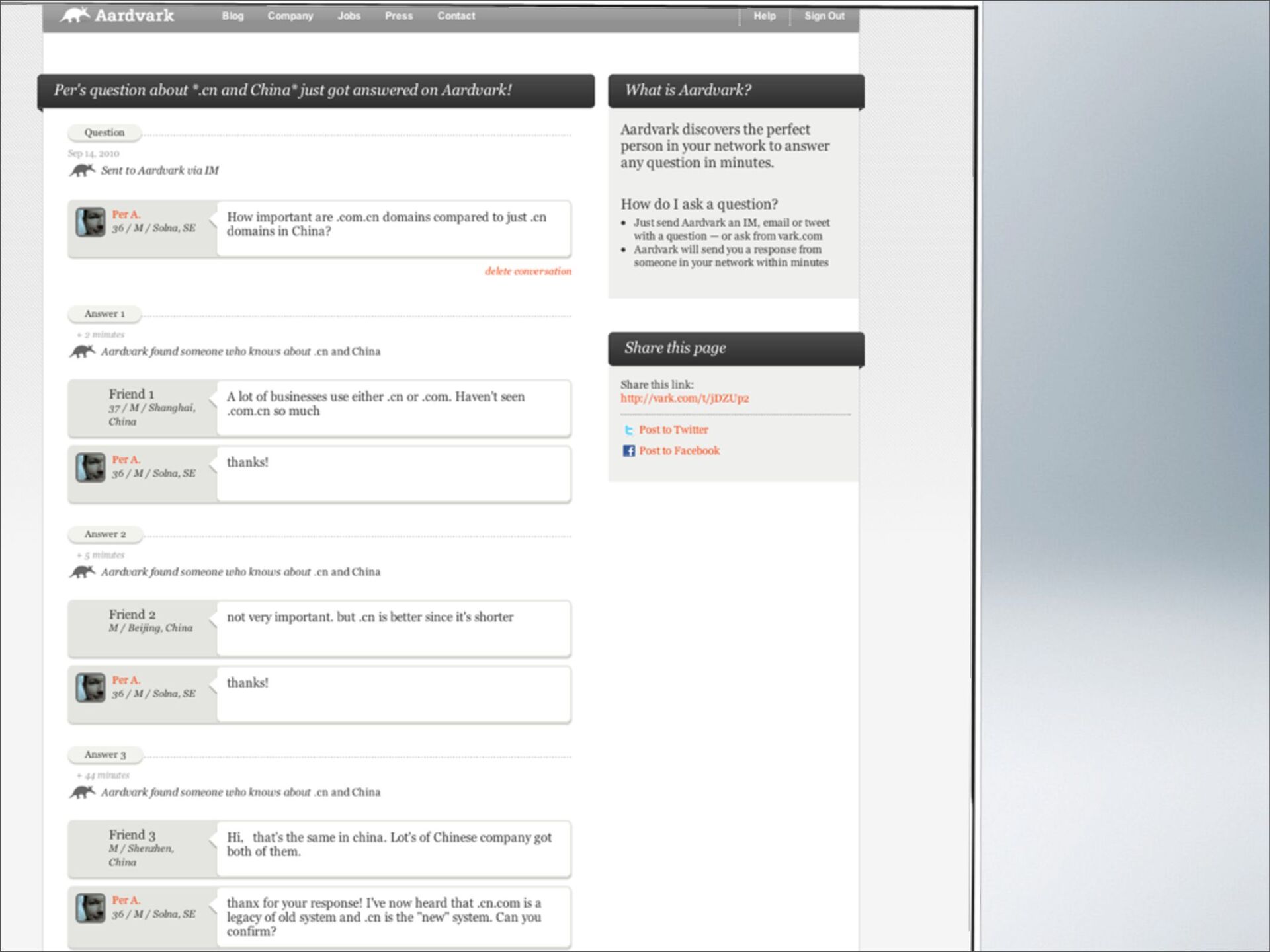
Task: Click the Per A. name under the Friend 3 answer
Action: point(126,900)
